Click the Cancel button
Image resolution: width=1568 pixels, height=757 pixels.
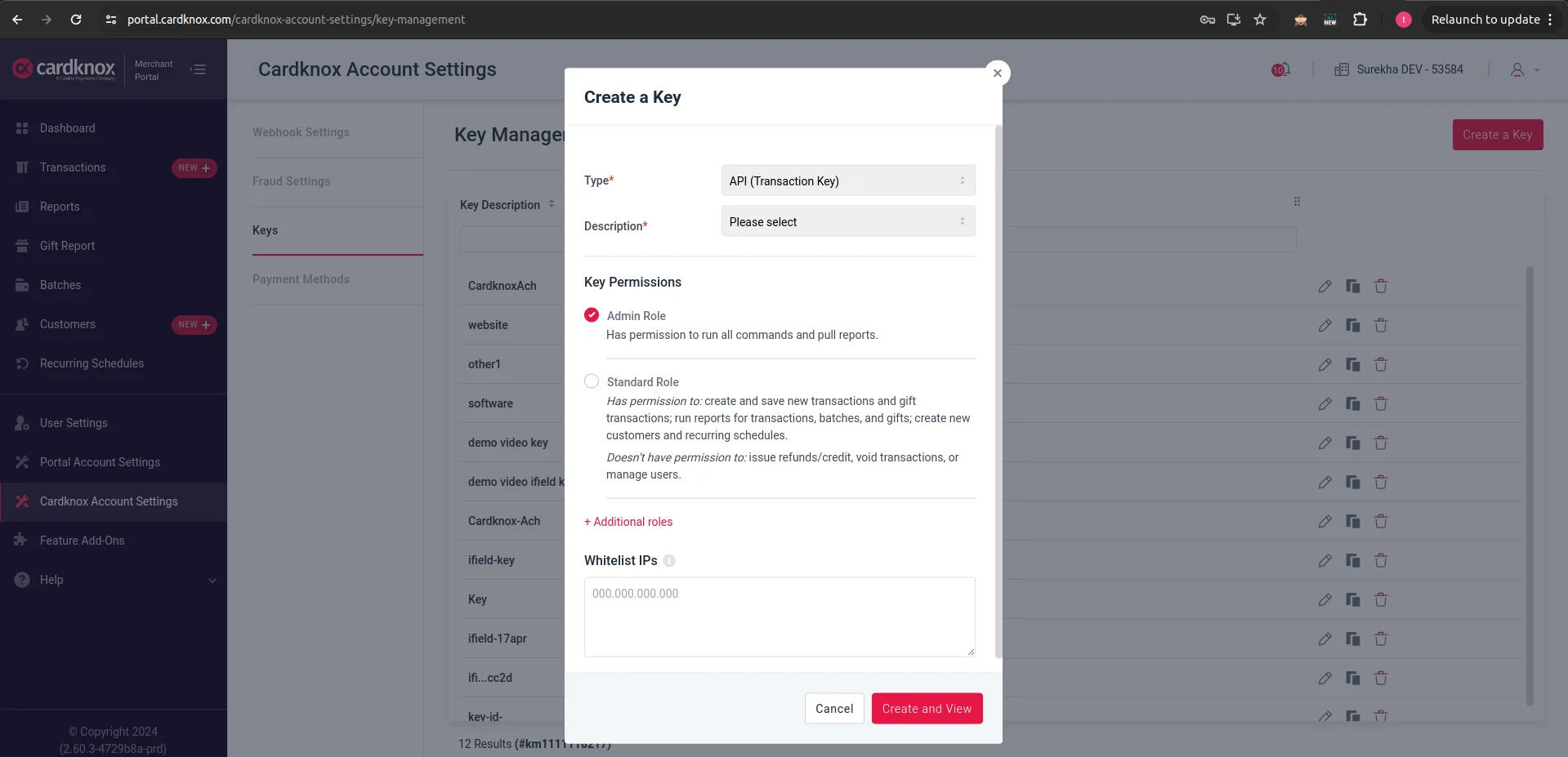point(834,709)
